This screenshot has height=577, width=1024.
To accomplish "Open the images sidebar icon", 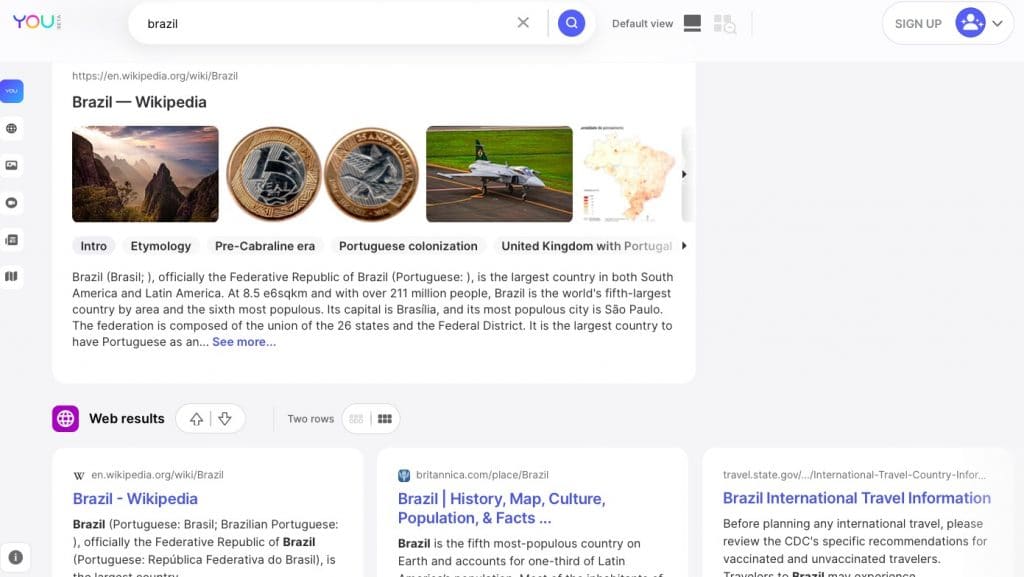I will [12, 165].
